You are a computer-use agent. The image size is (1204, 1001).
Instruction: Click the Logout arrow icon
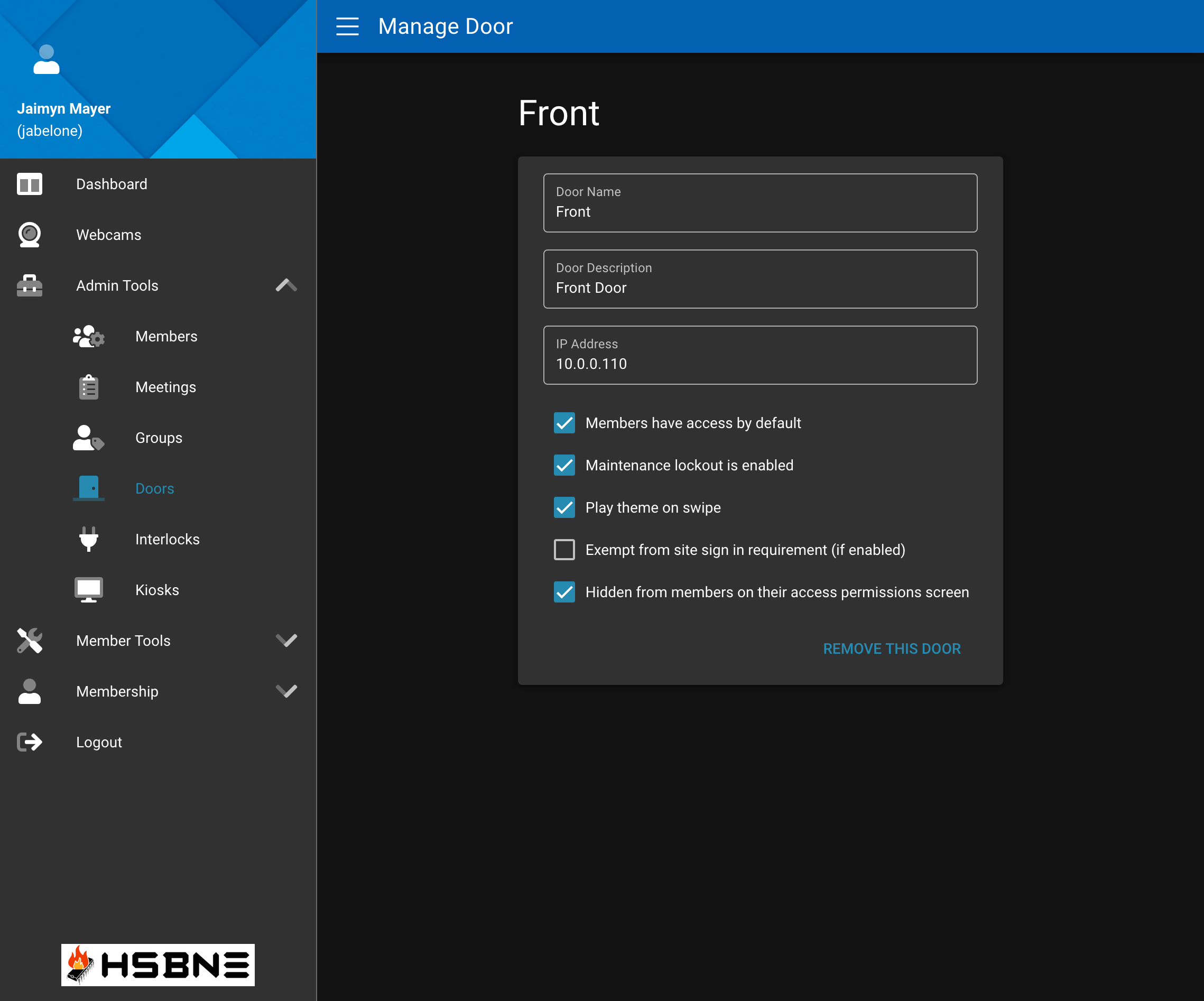(29, 742)
